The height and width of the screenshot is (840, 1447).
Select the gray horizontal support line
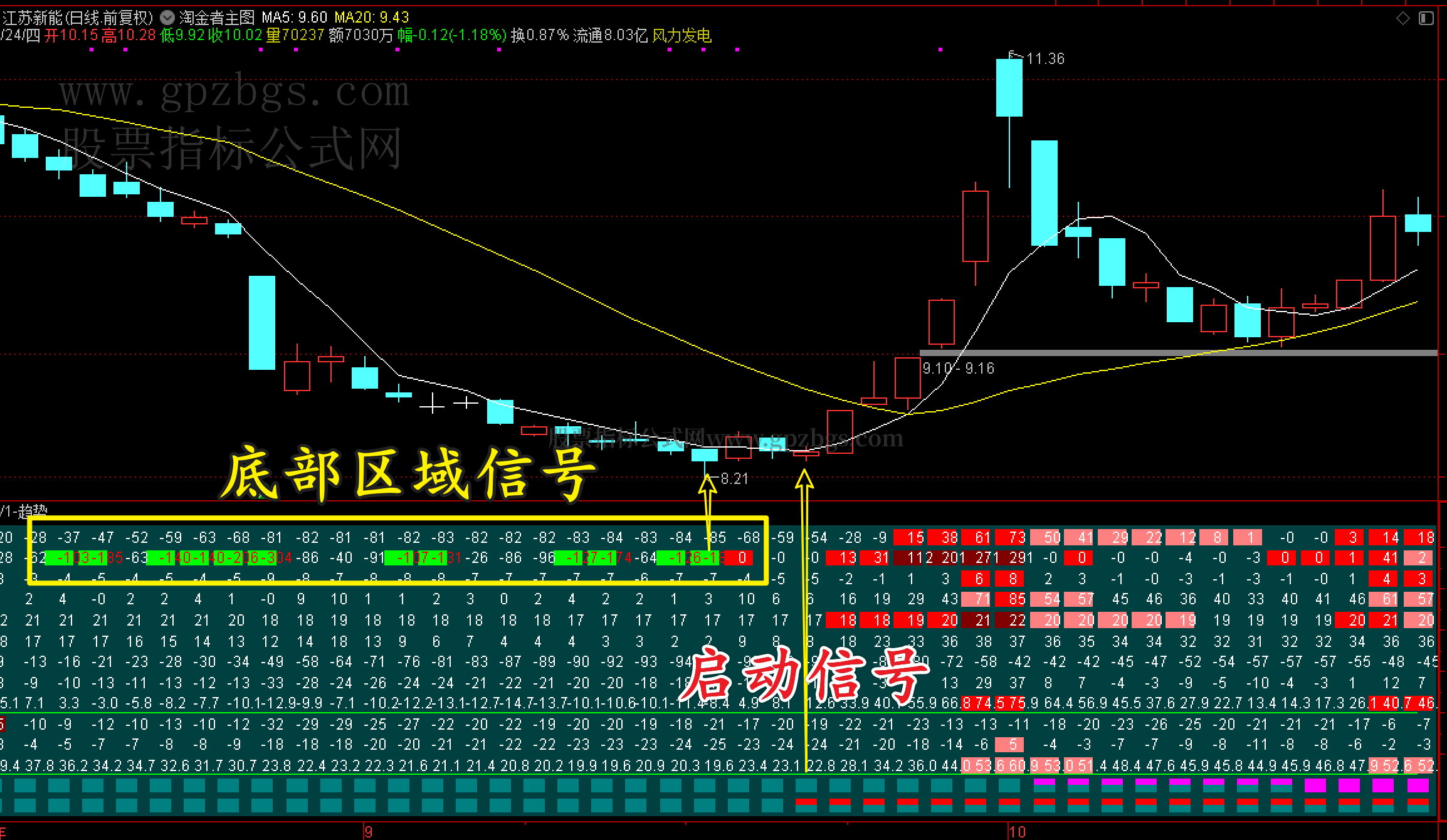1178,353
